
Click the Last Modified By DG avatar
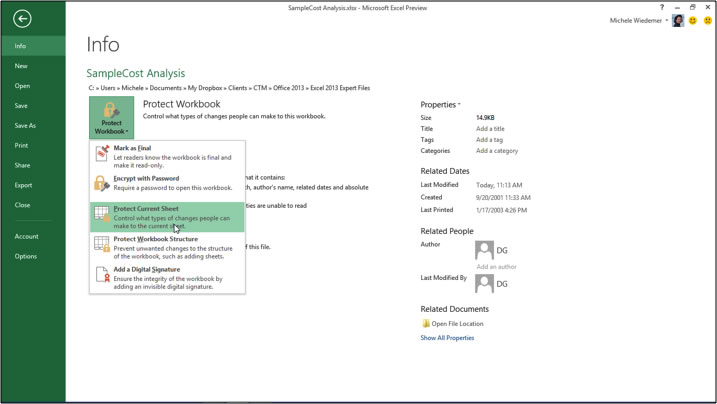coord(485,284)
